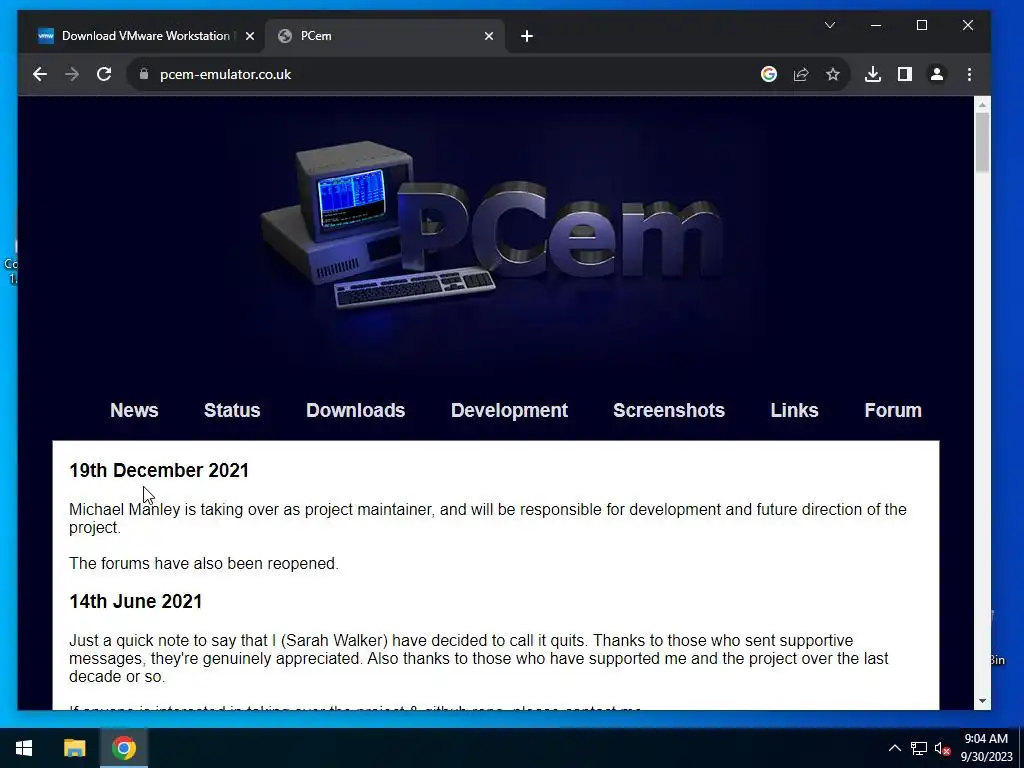Click the address bar URL pcem-emulator.co.uk

[225, 74]
